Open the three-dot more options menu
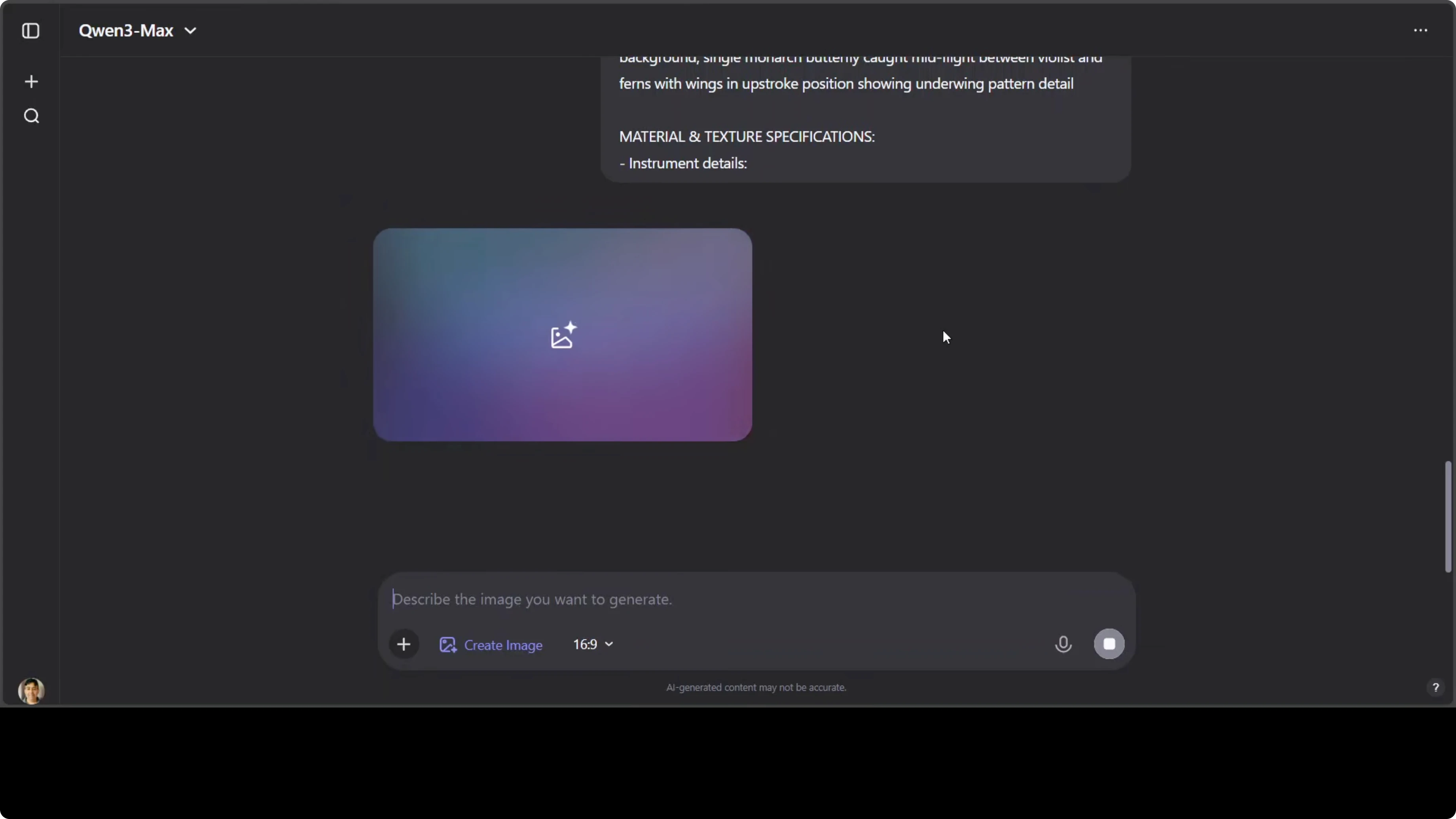Image resolution: width=1456 pixels, height=819 pixels. pyautogui.click(x=1420, y=30)
